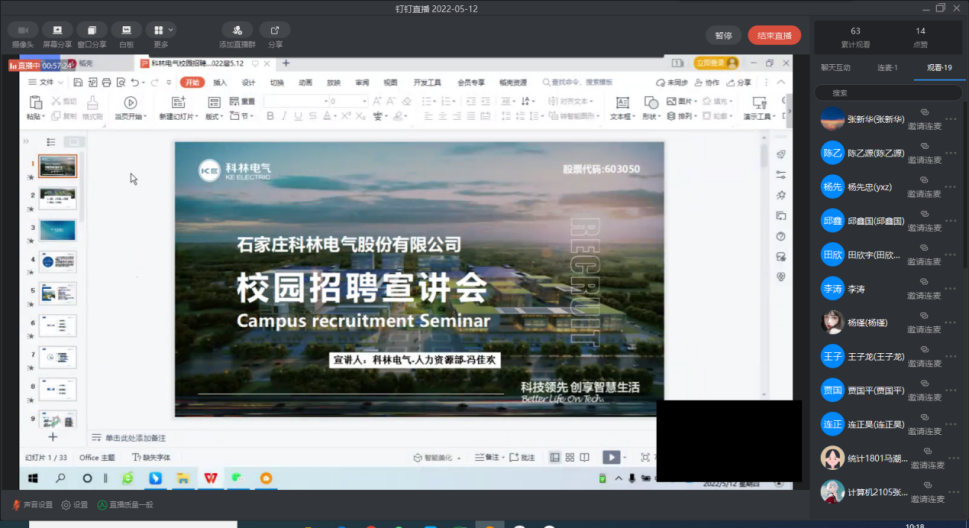Open the 白板 whiteboard tool
This screenshot has width=969, height=528.
(x=126, y=31)
